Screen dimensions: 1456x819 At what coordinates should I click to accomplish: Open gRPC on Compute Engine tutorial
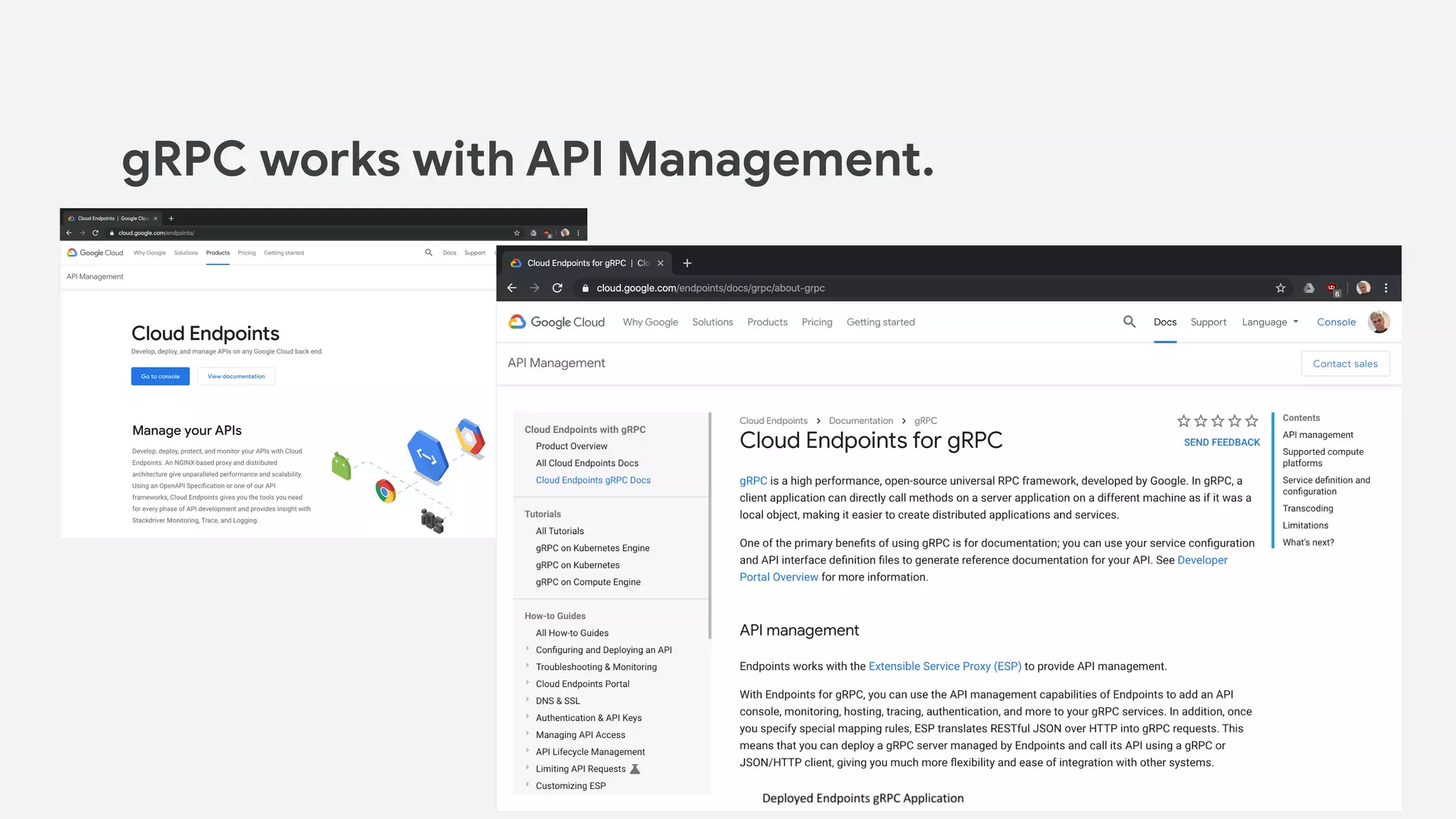tap(588, 582)
